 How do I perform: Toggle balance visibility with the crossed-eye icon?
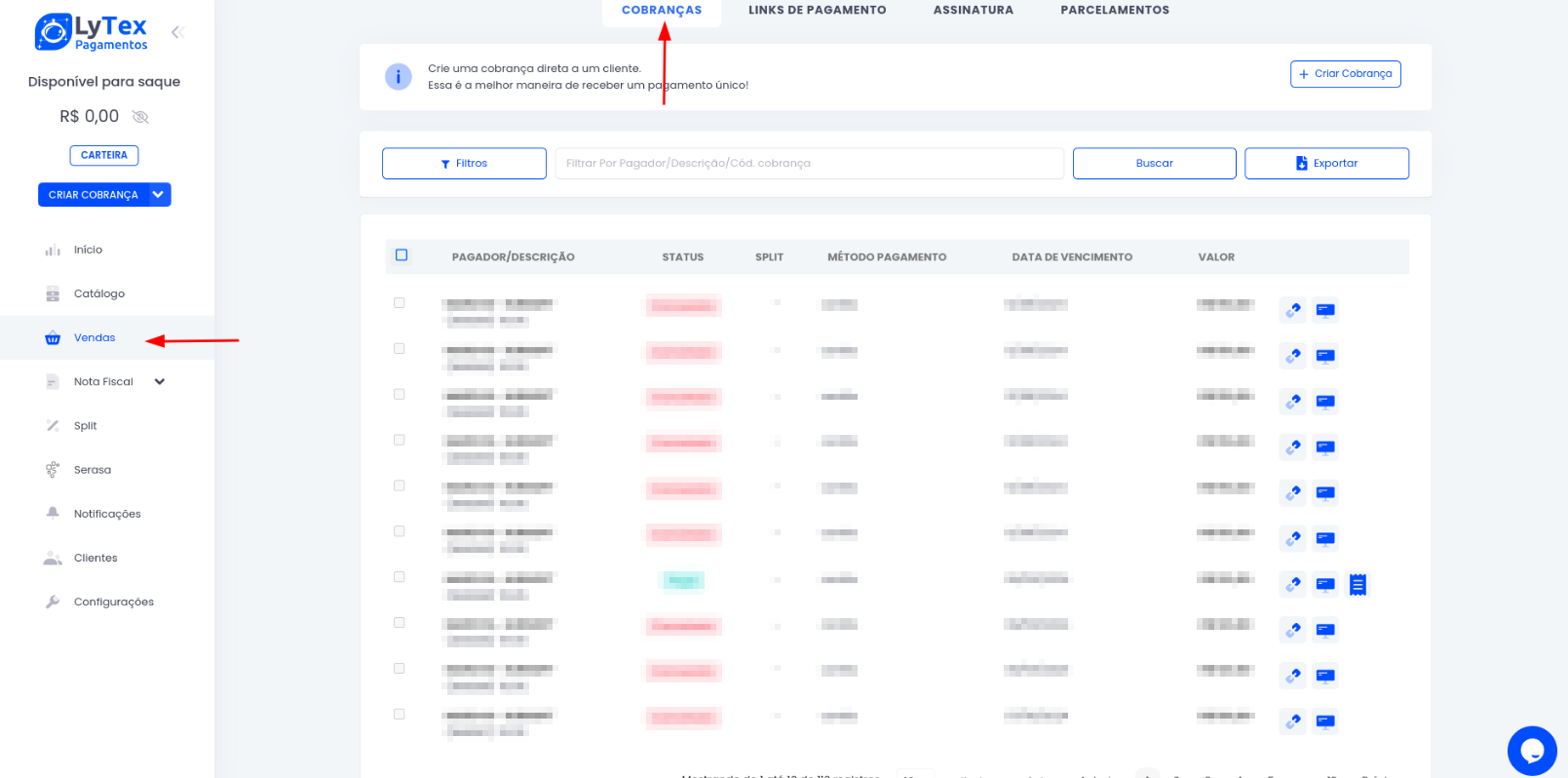[x=140, y=117]
